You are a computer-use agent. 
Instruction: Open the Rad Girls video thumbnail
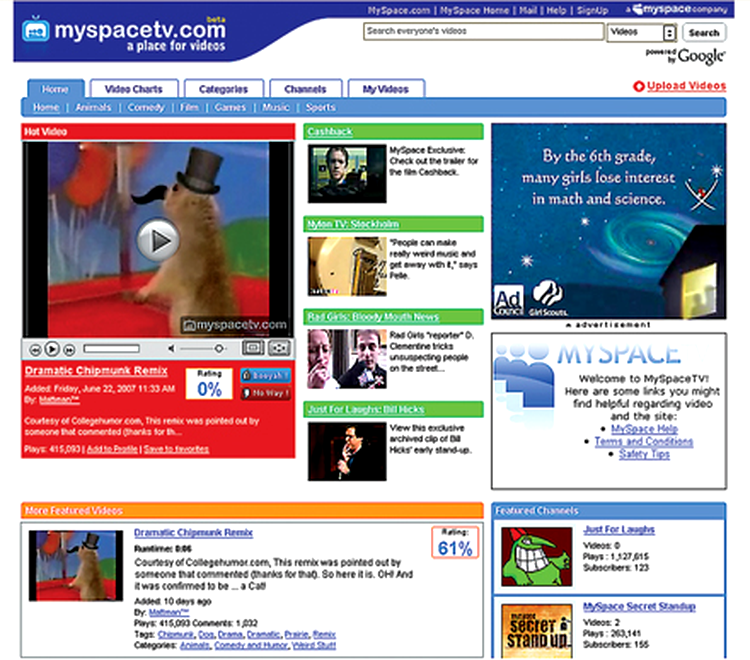click(347, 359)
